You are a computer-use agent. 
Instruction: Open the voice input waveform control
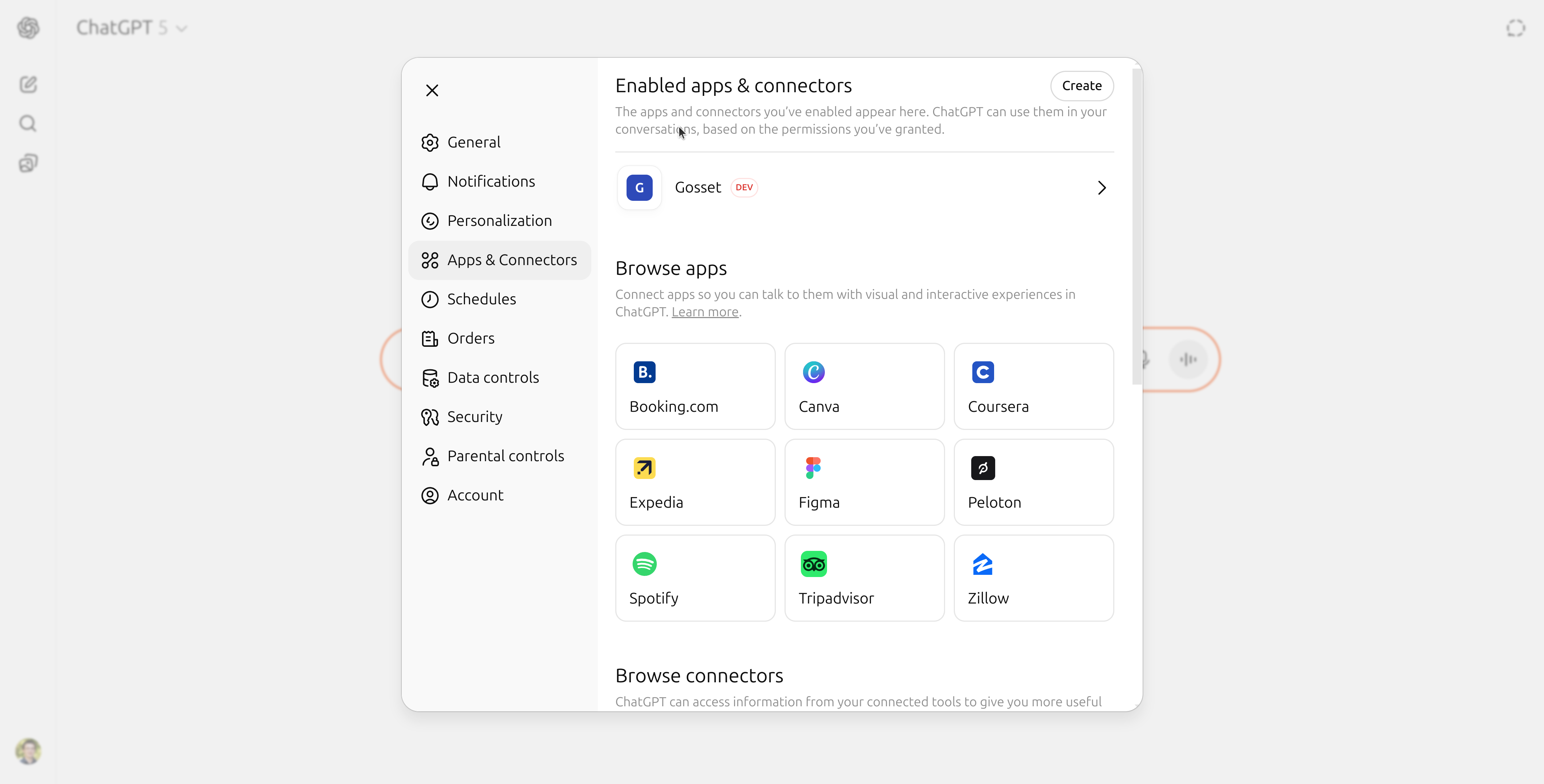[x=1188, y=359]
